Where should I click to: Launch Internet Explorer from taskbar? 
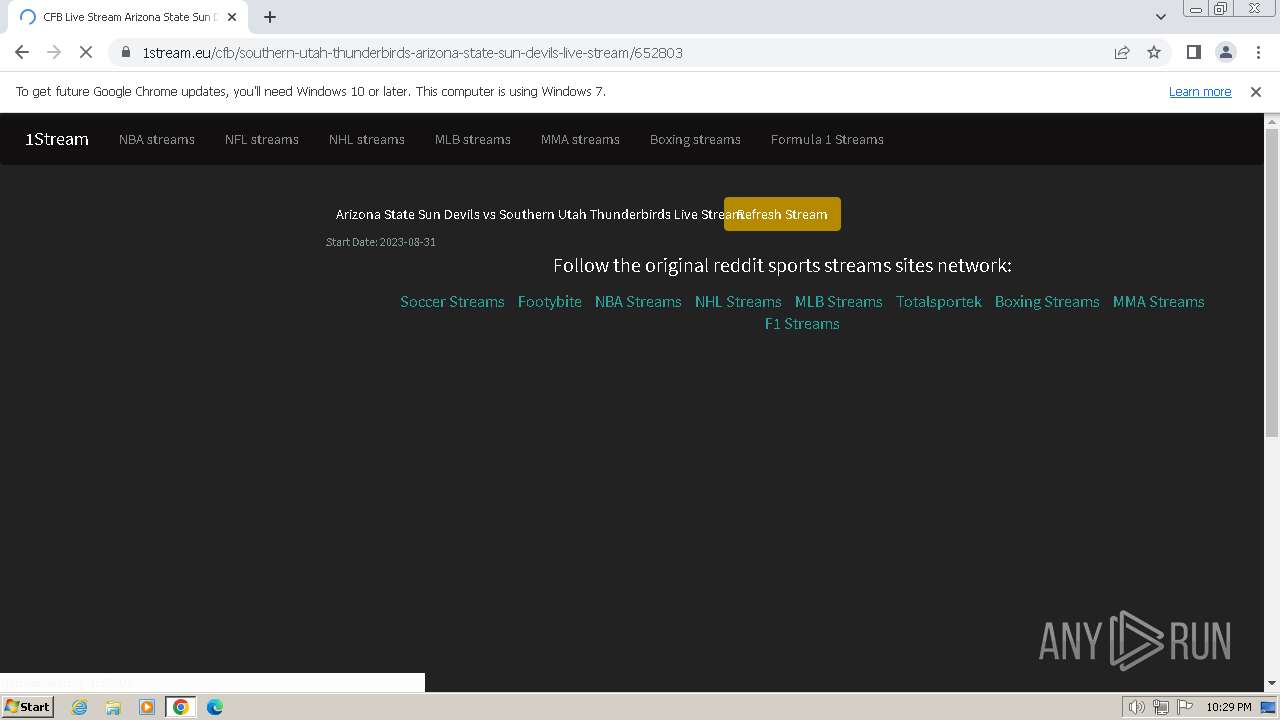[x=79, y=707]
